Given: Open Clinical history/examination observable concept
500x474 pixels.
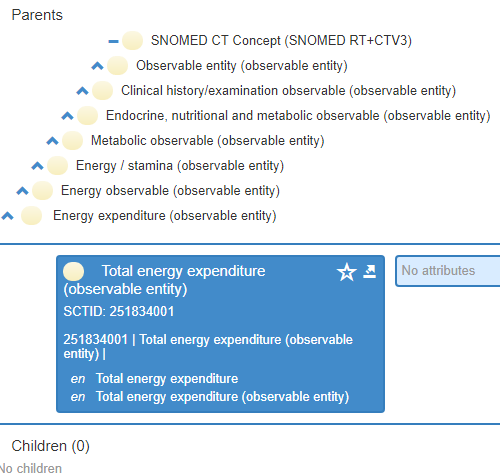Looking at the screenshot, I should point(288,91).
